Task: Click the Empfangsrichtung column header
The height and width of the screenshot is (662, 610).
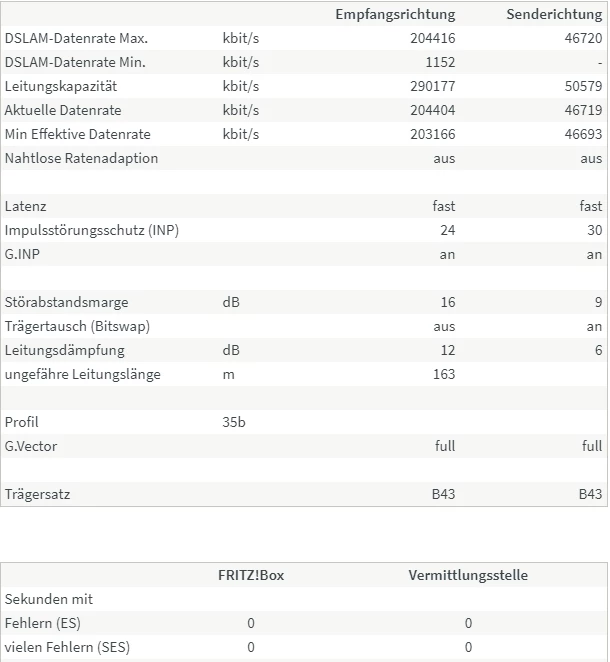Action: pyautogui.click(x=395, y=14)
